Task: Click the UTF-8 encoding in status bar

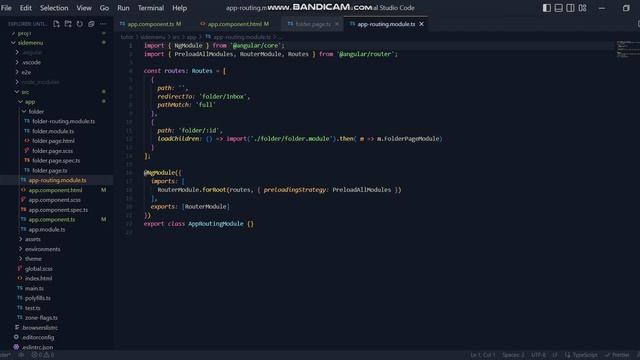Action: [538, 355]
